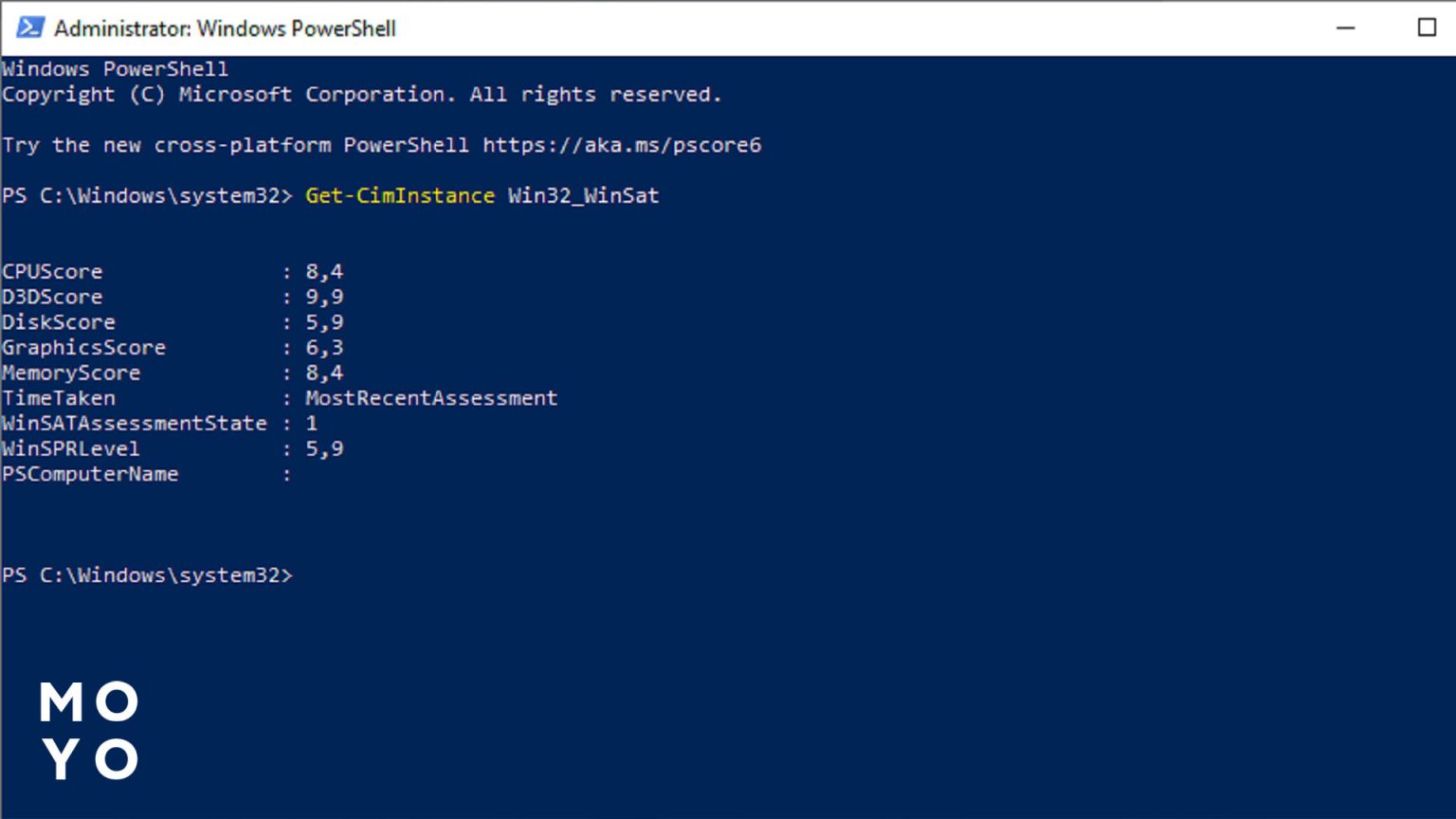Click the MOYO logo watermark
This screenshot has width=1456, height=819.
(x=90, y=730)
